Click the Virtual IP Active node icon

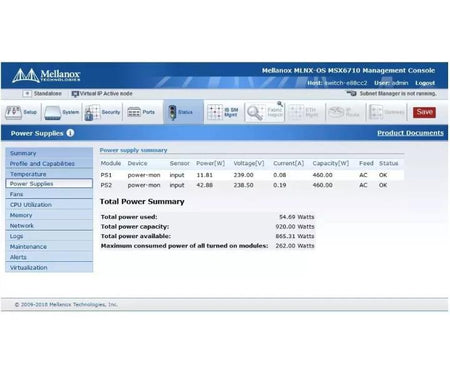(x=75, y=94)
